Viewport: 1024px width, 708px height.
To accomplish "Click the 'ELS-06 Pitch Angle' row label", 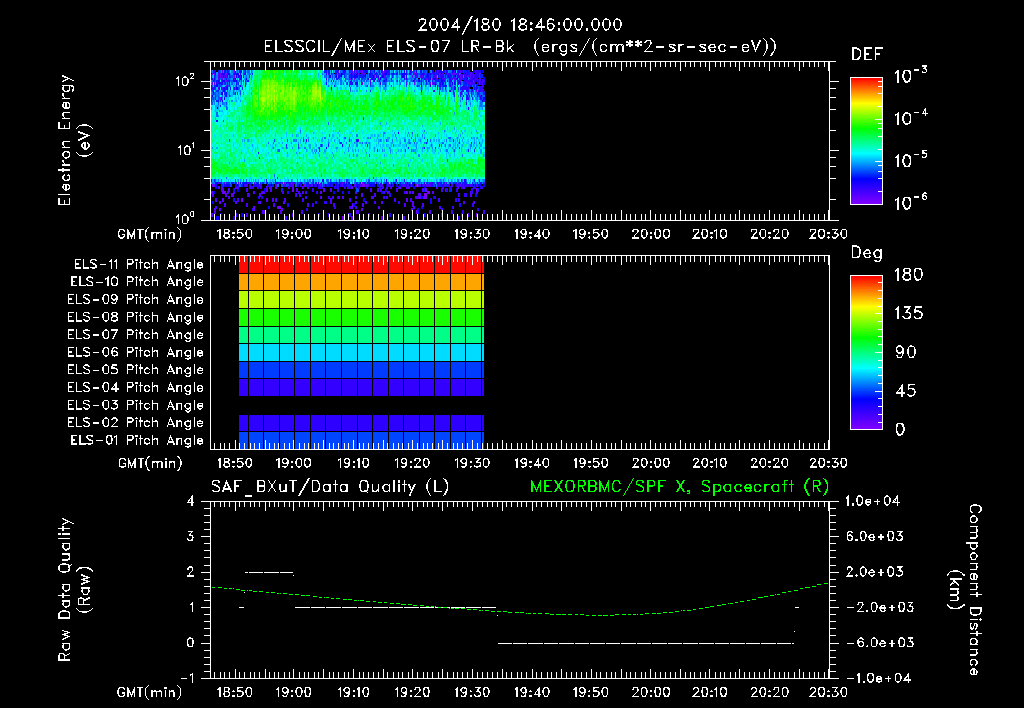I will coord(136,352).
